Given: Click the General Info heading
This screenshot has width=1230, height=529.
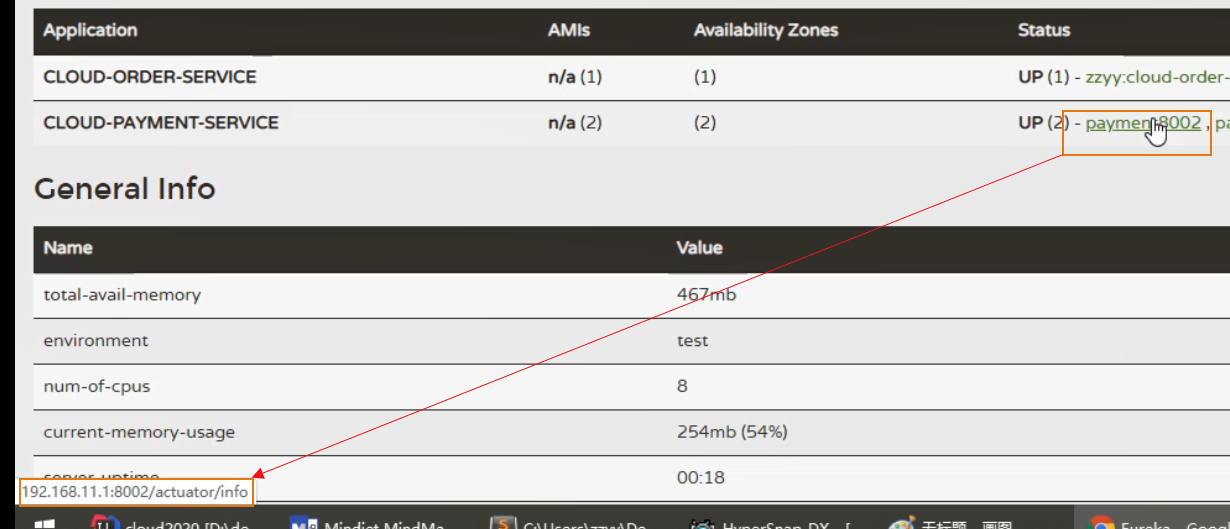Looking at the screenshot, I should [x=124, y=188].
